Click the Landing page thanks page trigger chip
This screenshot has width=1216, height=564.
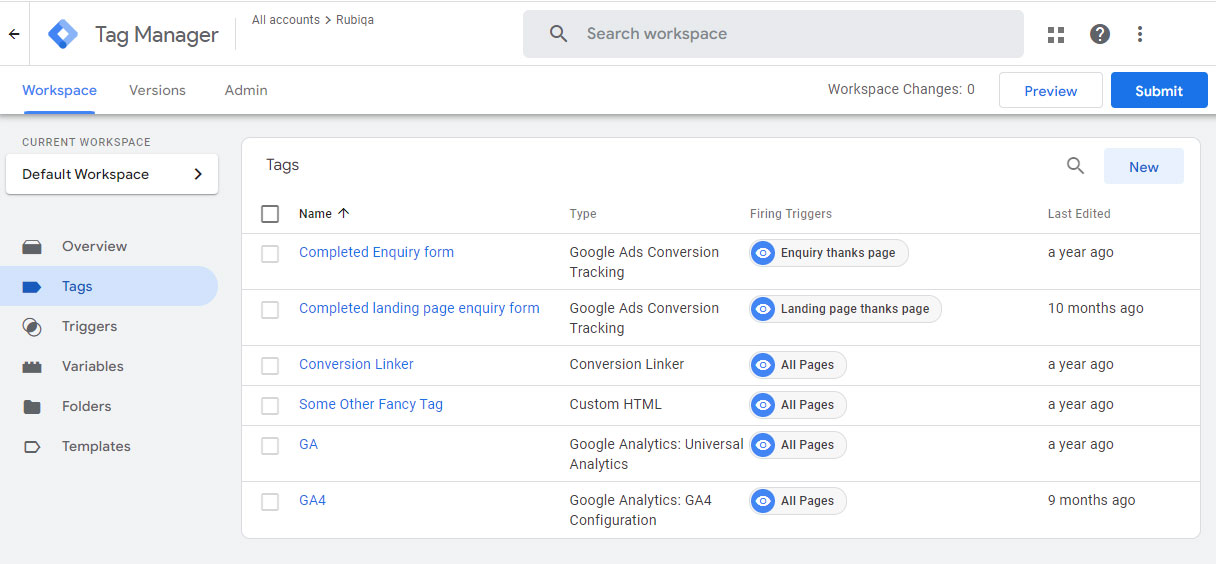(x=846, y=309)
